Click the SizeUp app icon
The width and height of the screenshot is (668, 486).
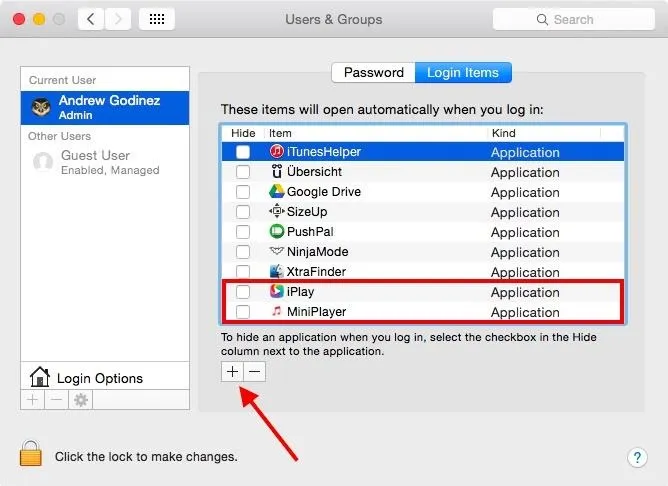point(277,211)
